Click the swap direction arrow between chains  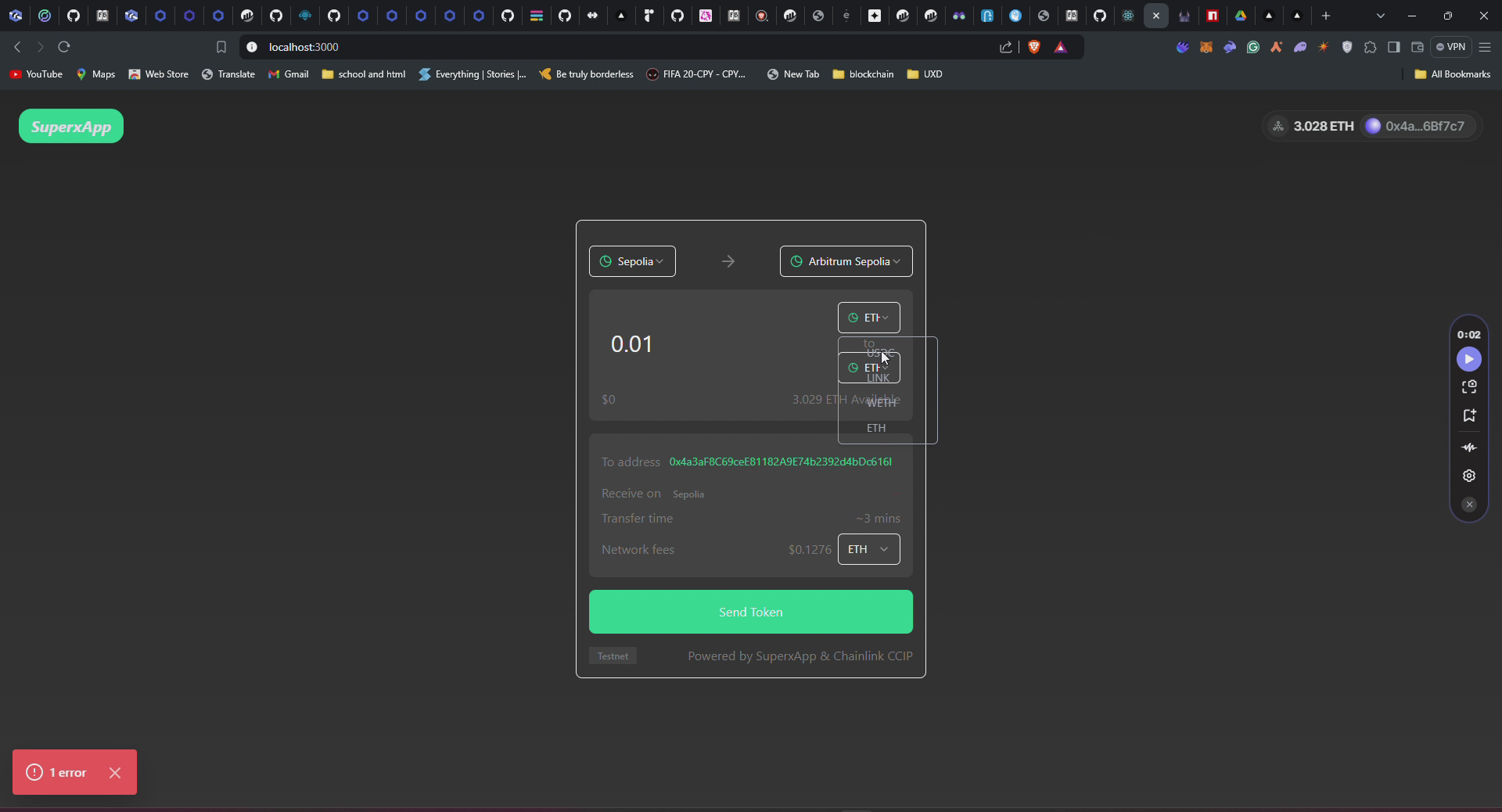coord(728,261)
